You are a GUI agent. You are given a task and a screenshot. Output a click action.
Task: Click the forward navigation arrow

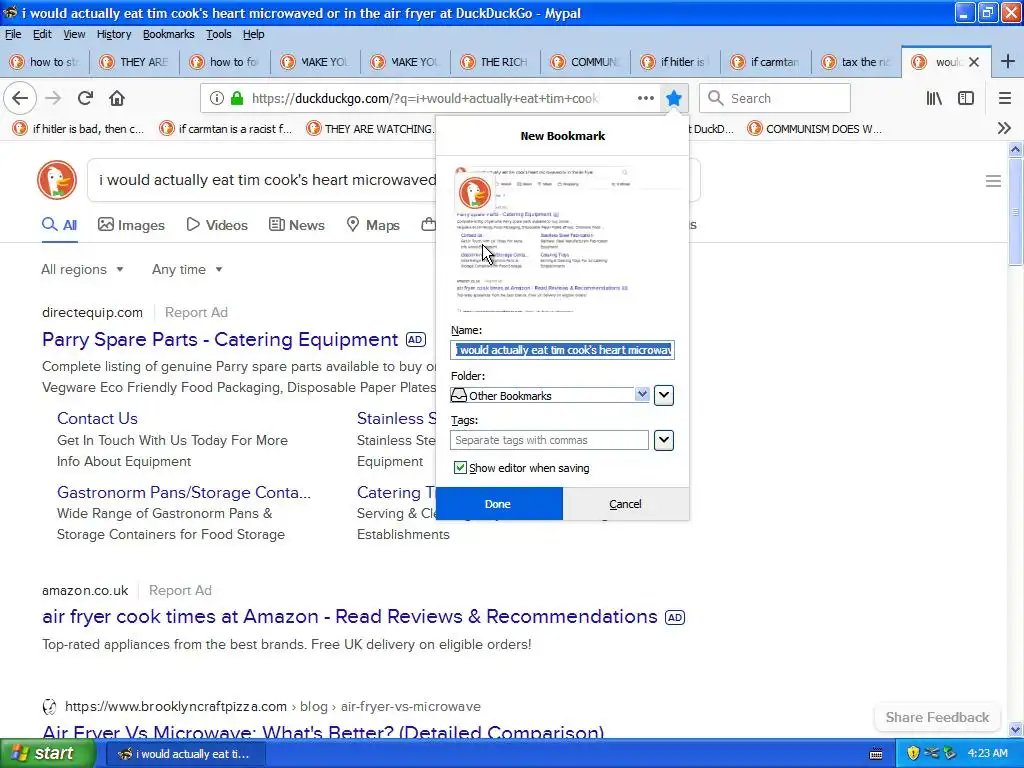coord(53,98)
